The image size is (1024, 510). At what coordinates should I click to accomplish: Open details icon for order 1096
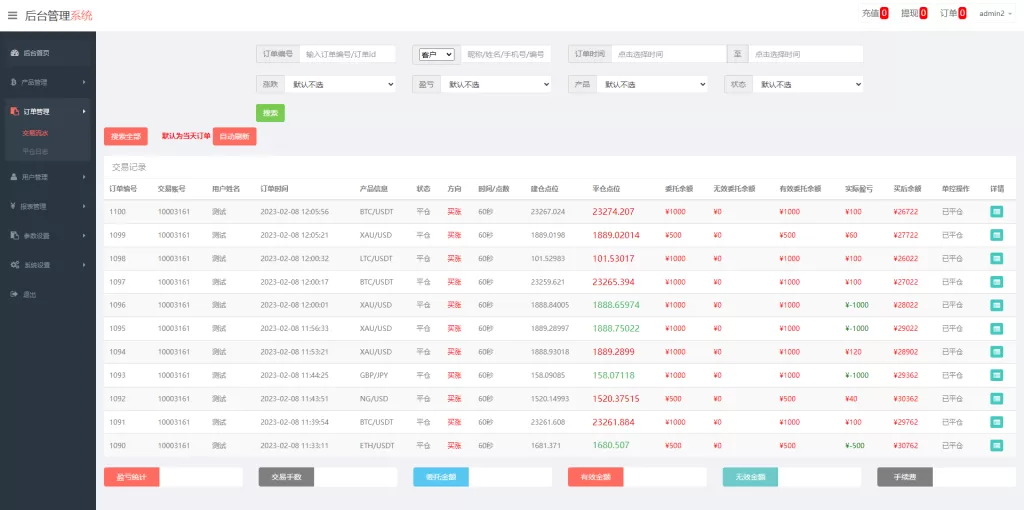click(997, 305)
